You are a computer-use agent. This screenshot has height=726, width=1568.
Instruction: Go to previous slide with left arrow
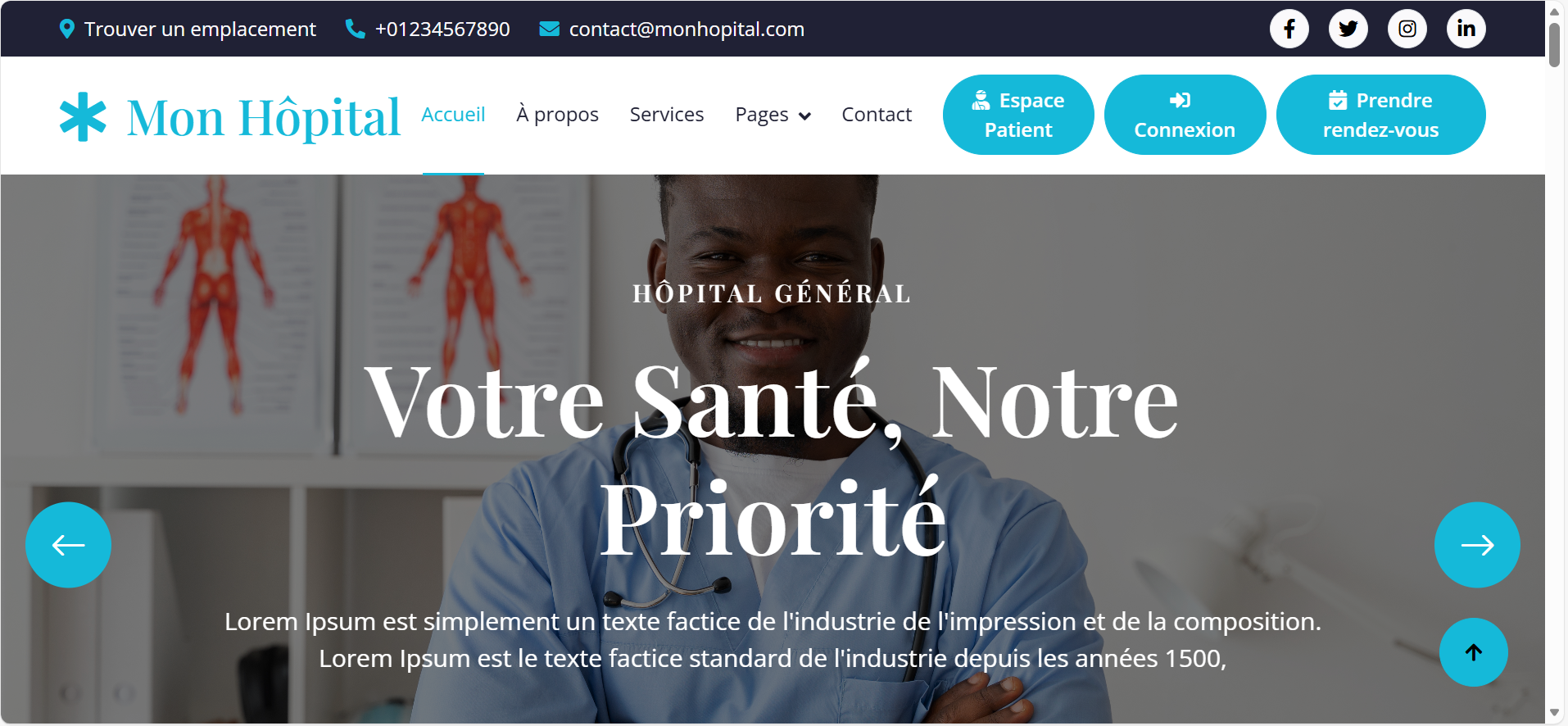tap(68, 545)
